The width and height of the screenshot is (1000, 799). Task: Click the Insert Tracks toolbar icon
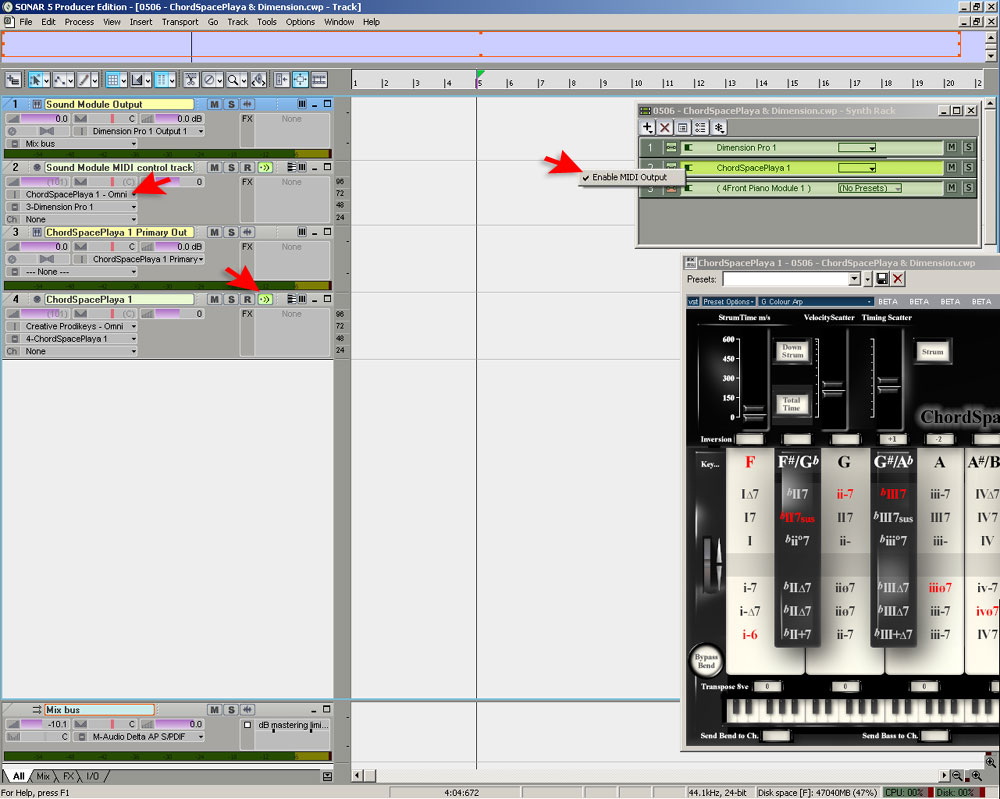click(13, 80)
